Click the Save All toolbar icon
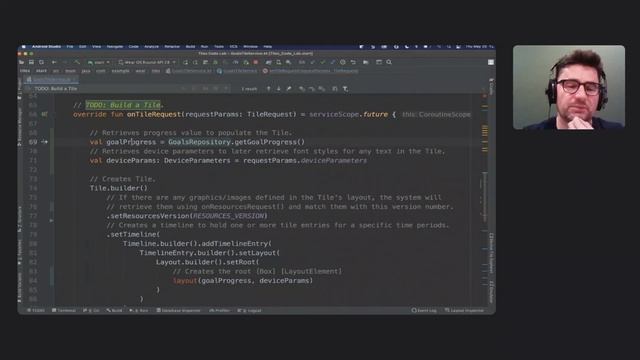640x360 pixels. [x=31, y=62]
